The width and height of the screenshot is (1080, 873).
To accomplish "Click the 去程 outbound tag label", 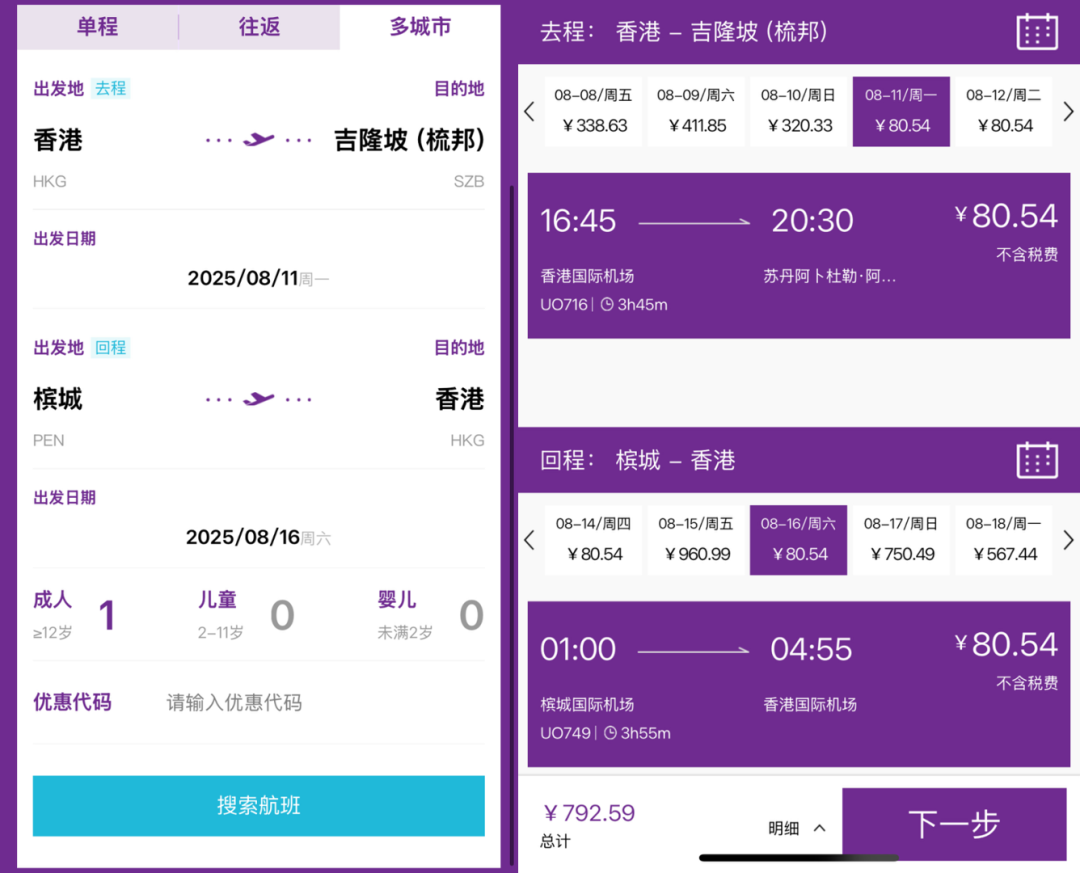I will pos(110,88).
